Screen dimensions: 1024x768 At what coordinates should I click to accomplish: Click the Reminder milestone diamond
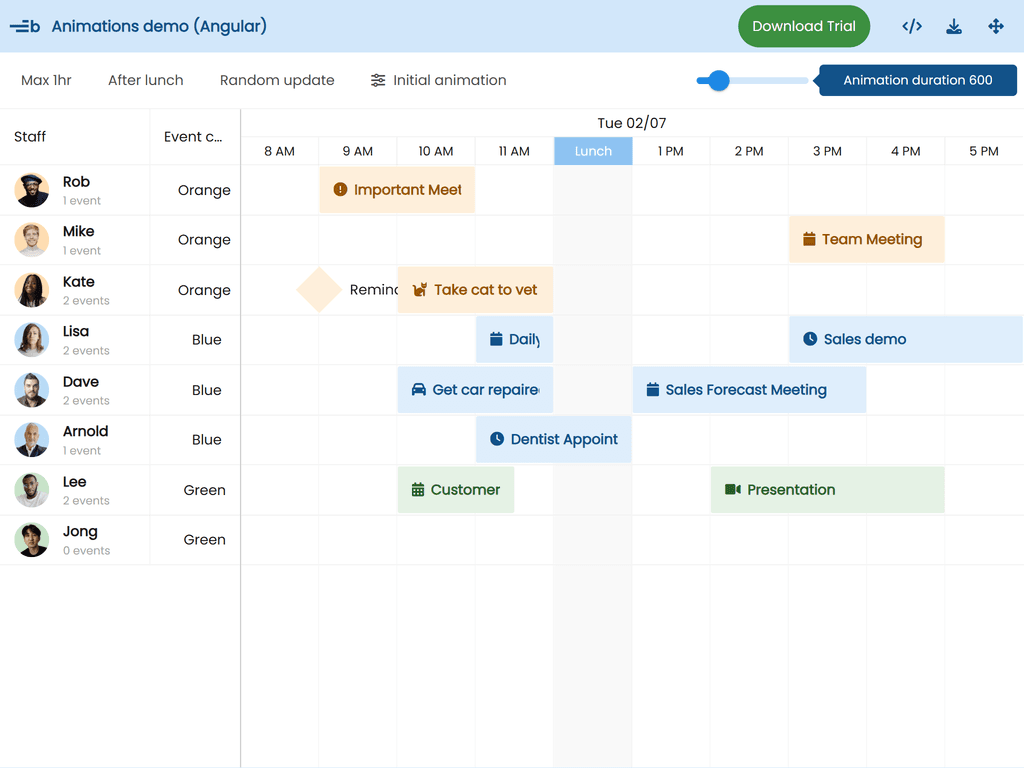[x=319, y=290]
